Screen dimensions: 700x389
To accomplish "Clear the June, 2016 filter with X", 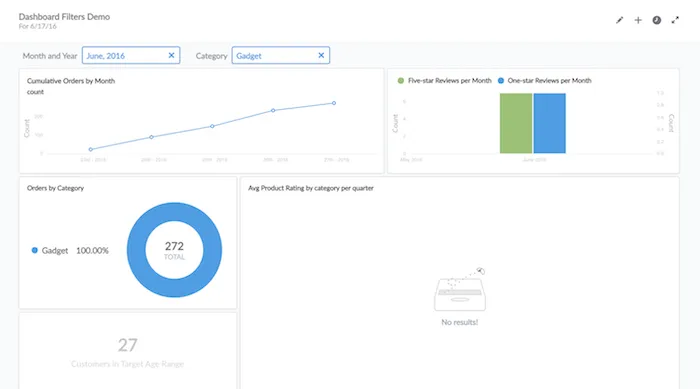I will [x=171, y=55].
